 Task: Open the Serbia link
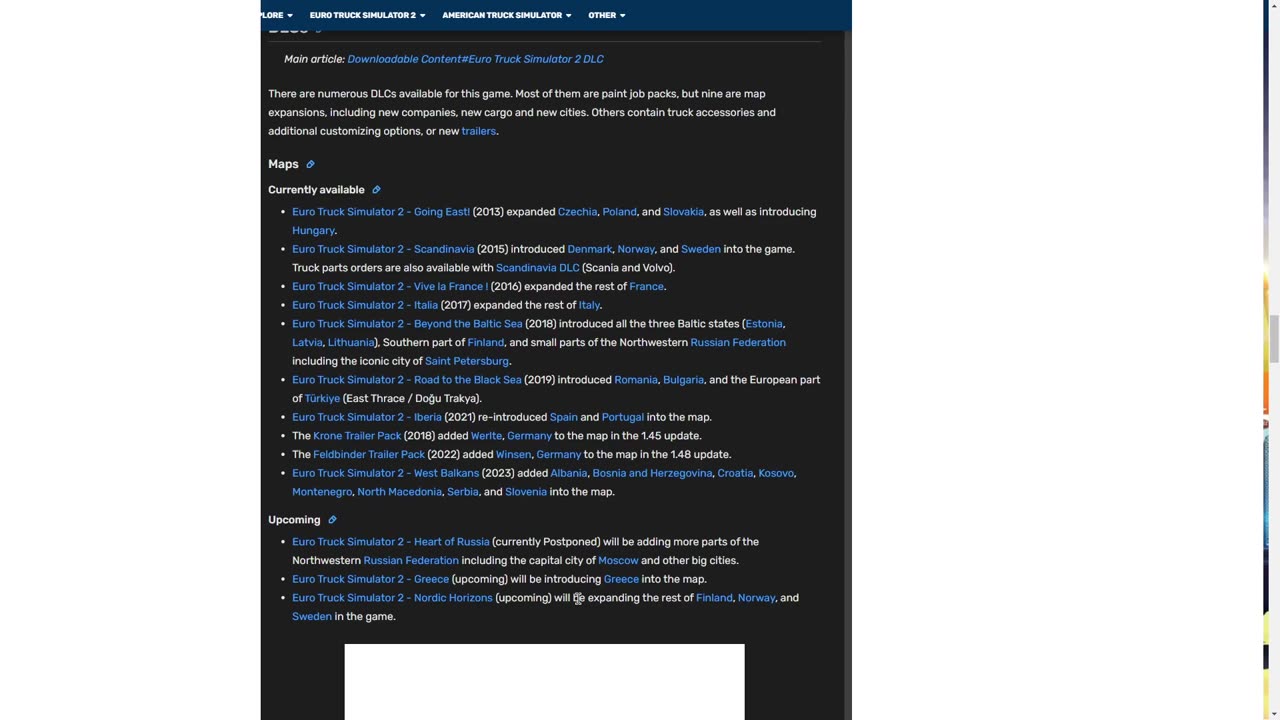[x=462, y=492]
